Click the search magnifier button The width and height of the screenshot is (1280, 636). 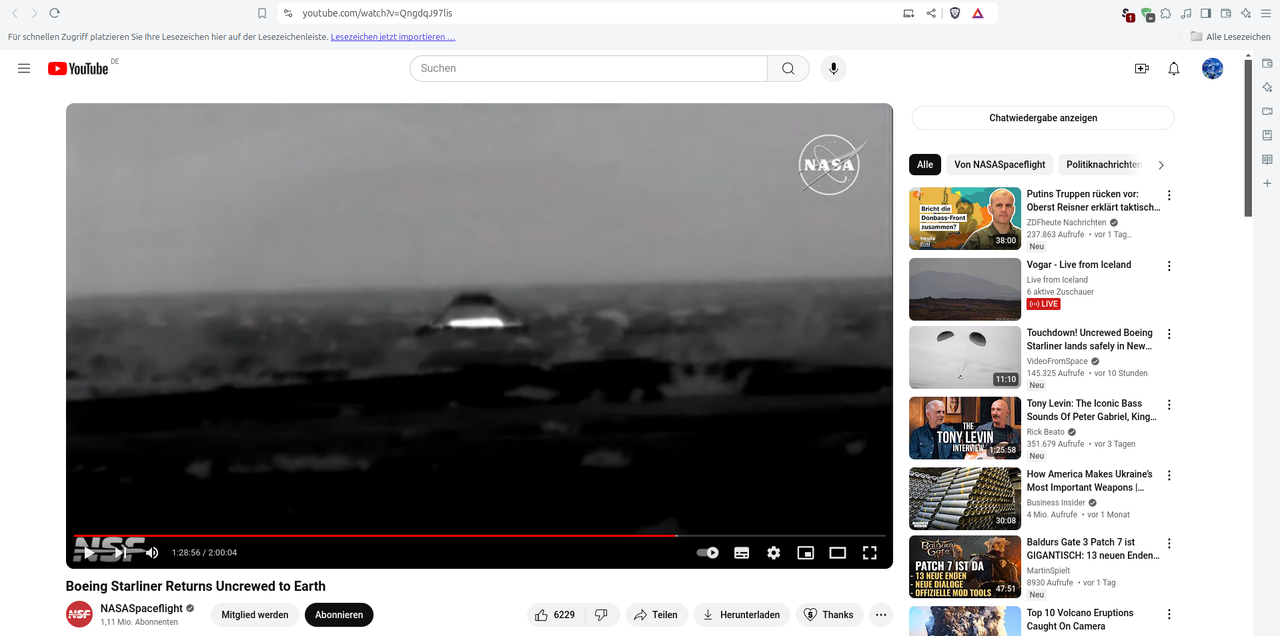point(788,68)
